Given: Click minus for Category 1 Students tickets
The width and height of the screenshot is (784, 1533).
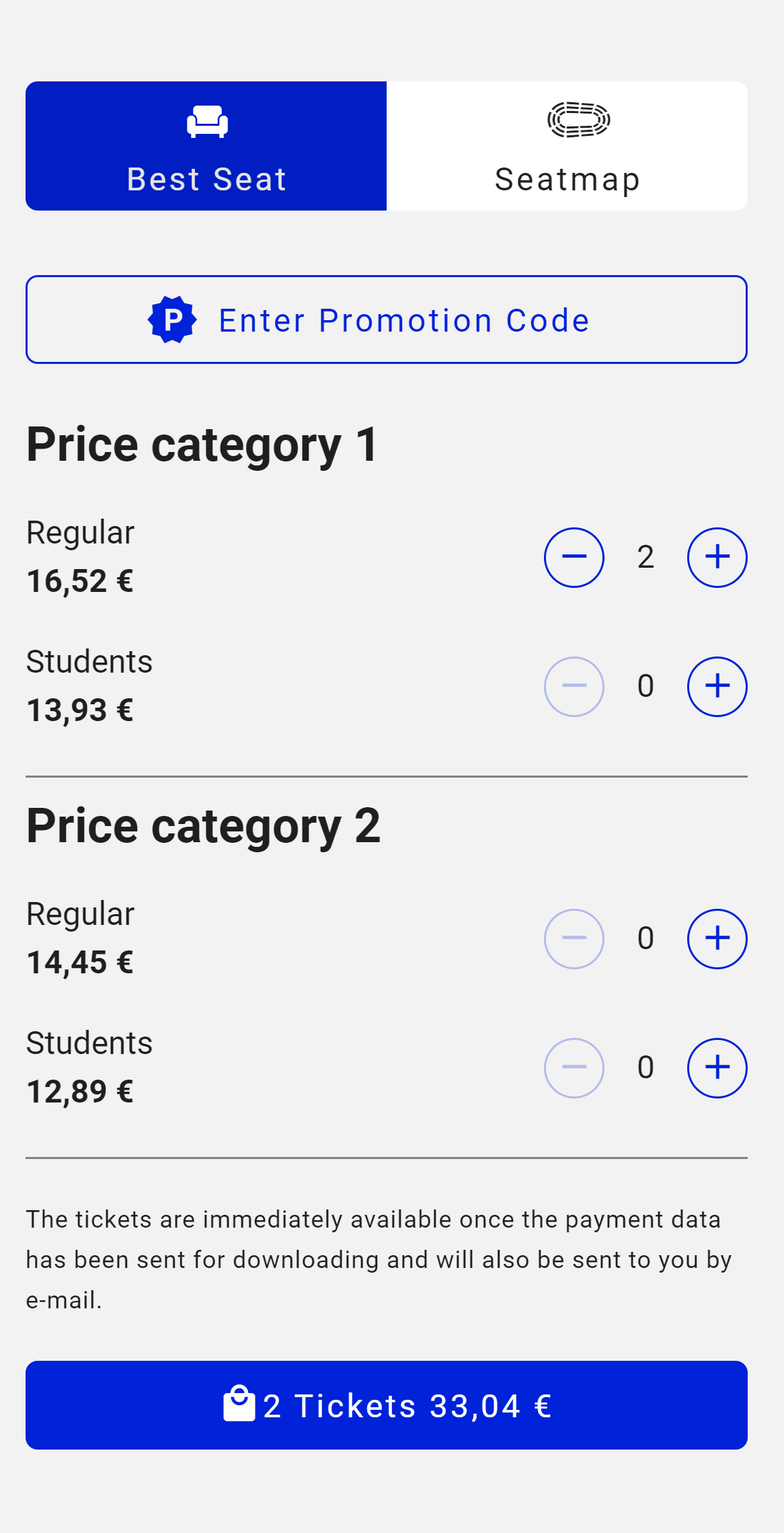Looking at the screenshot, I should [x=574, y=686].
